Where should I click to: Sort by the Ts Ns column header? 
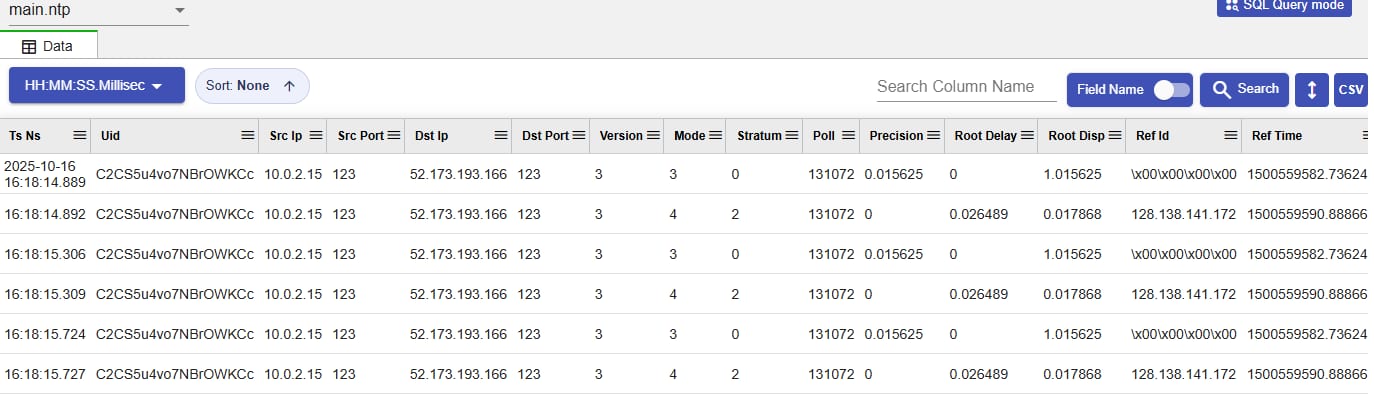25,135
